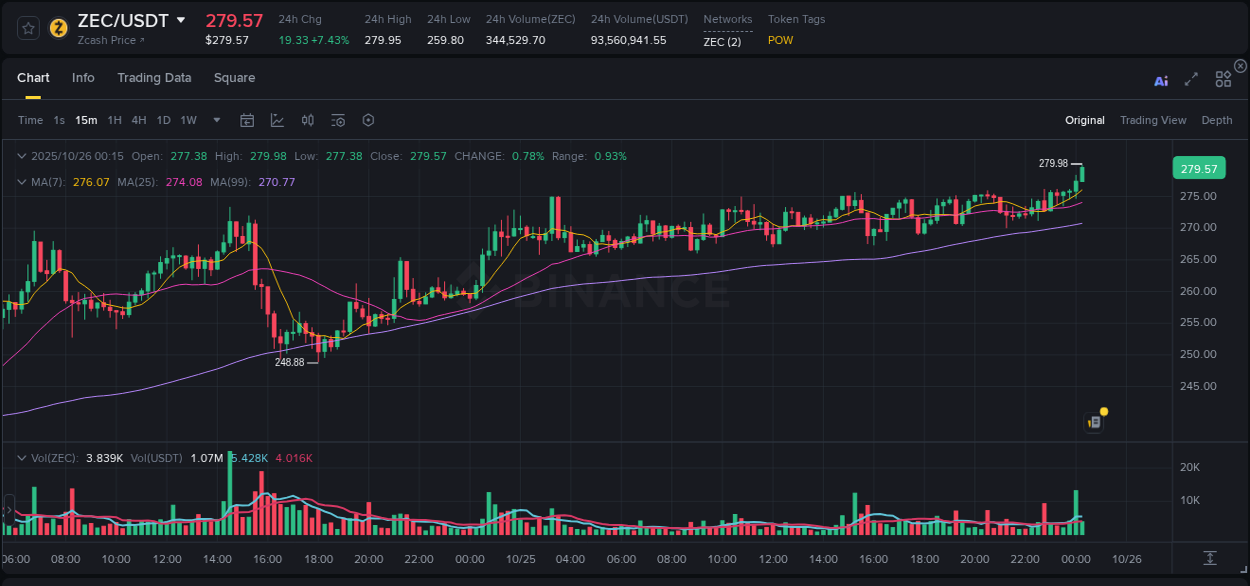The image size is (1250, 586).
Task: Expand the extra timeframe dropdown arrow
Action: [x=215, y=120]
